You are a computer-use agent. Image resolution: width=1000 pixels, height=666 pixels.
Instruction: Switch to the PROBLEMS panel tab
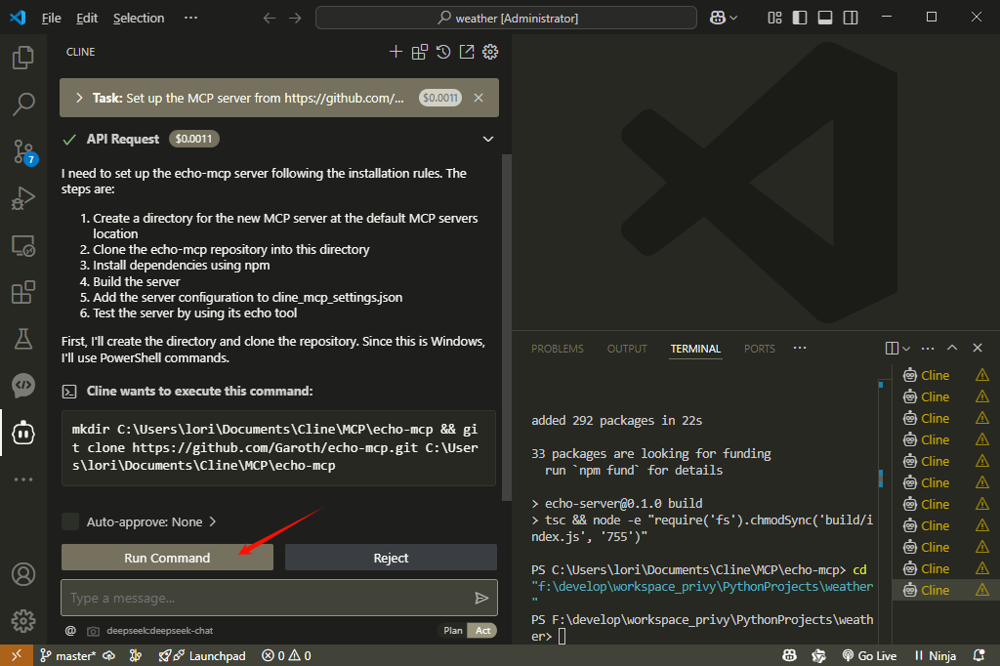[x=557, y=349]
